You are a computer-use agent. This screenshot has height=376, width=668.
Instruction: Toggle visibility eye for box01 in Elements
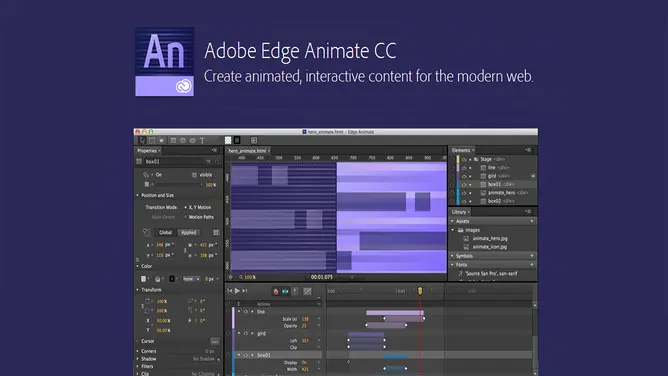[464, 184]
